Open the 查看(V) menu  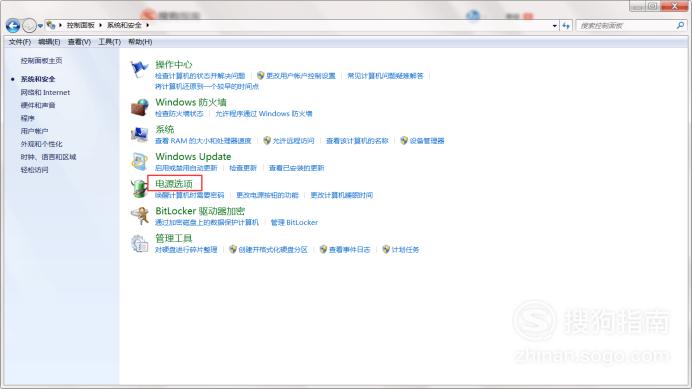pyautogui.click(x=79, y=42)
